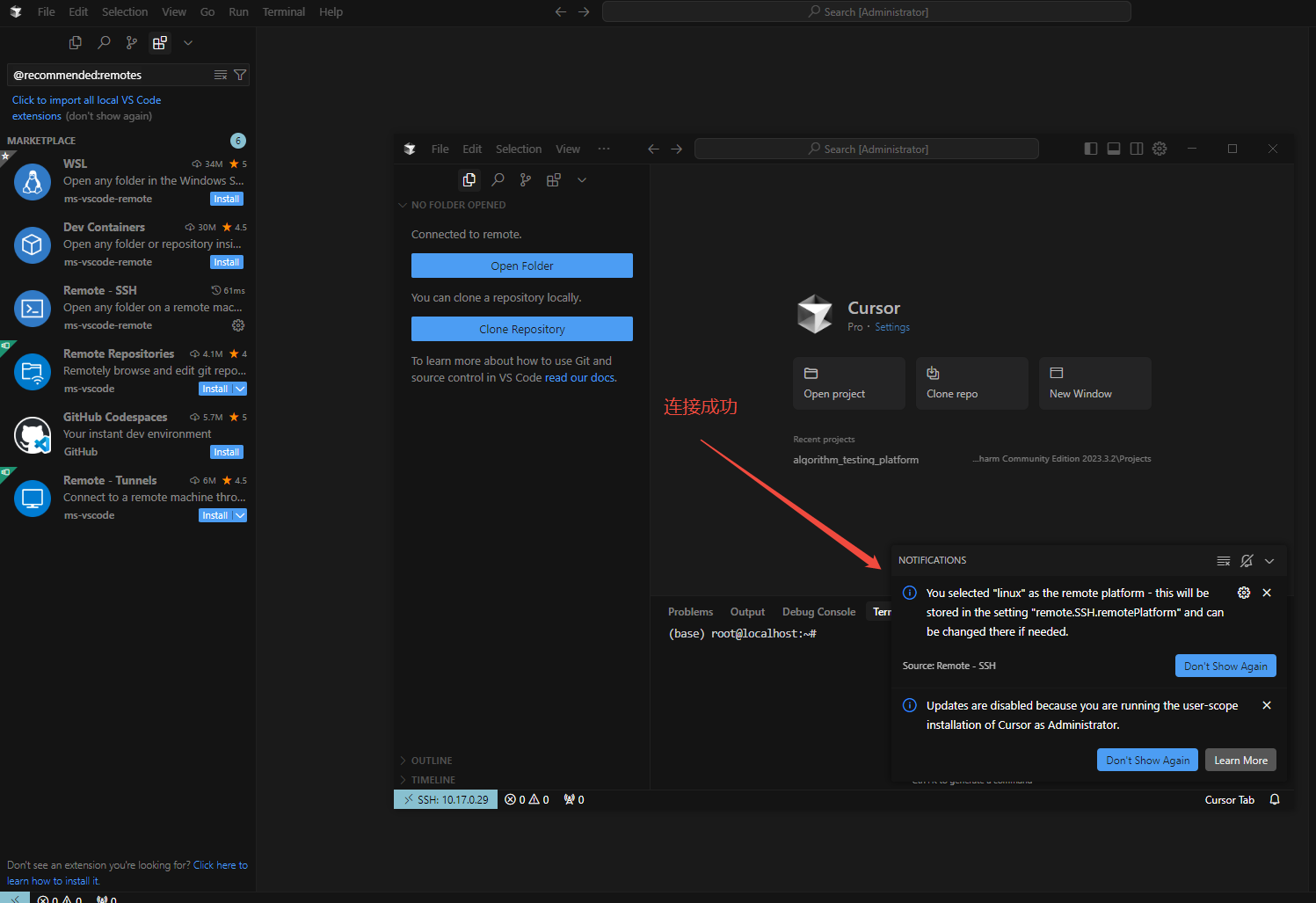
Task: Click the Clone Repository button
Action: (522, 329)
